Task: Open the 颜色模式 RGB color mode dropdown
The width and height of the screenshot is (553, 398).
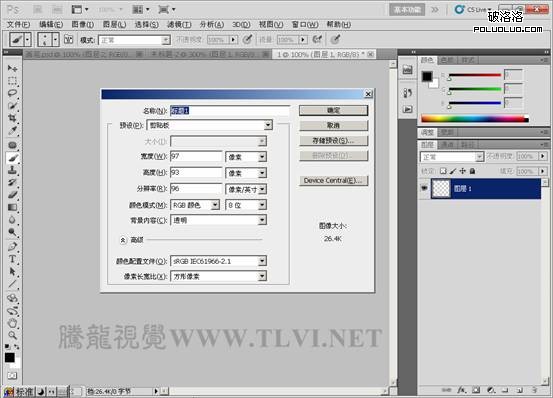Action: pos(195,205)
